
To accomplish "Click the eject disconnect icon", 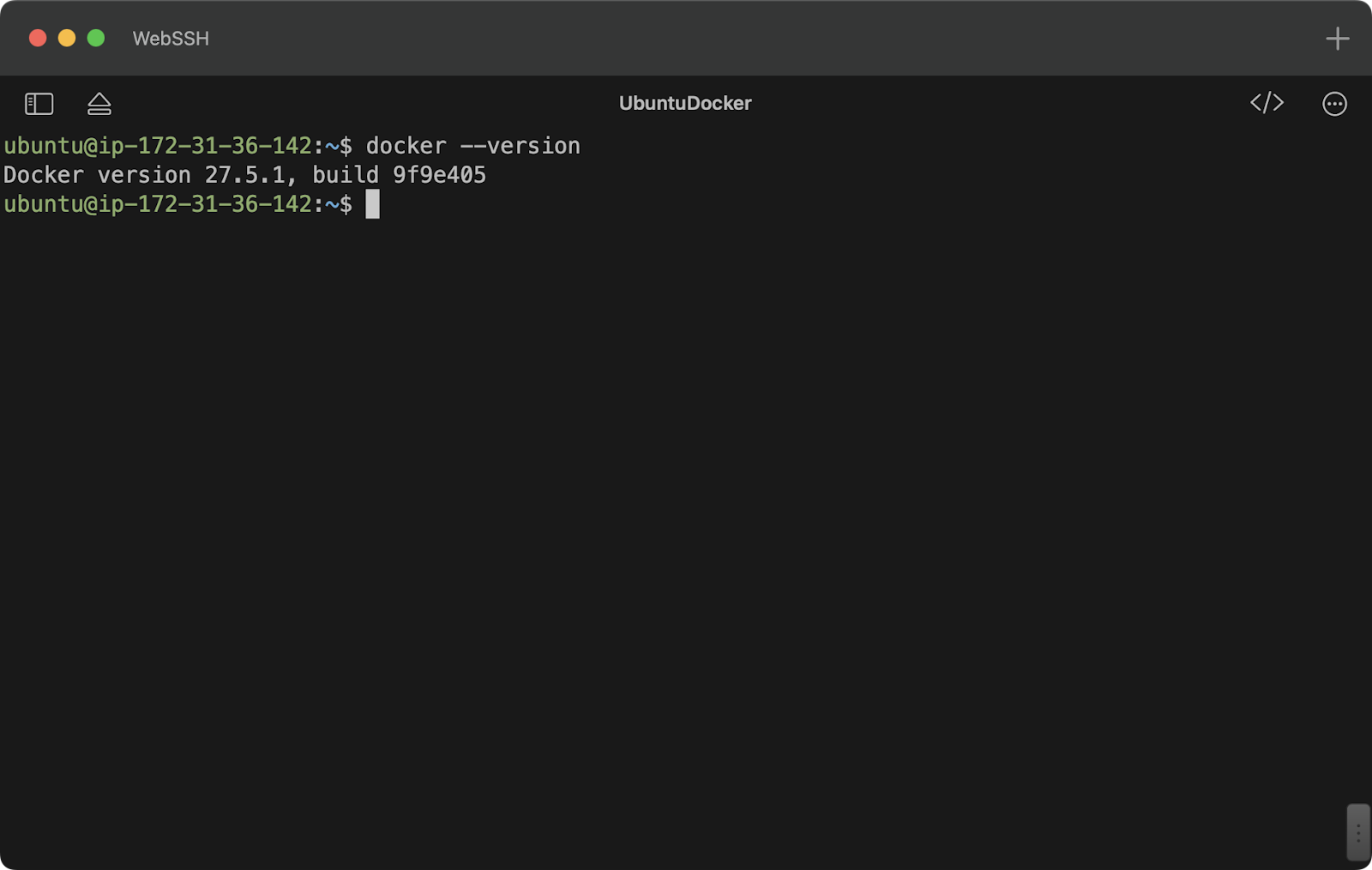I will coord(99,104).
